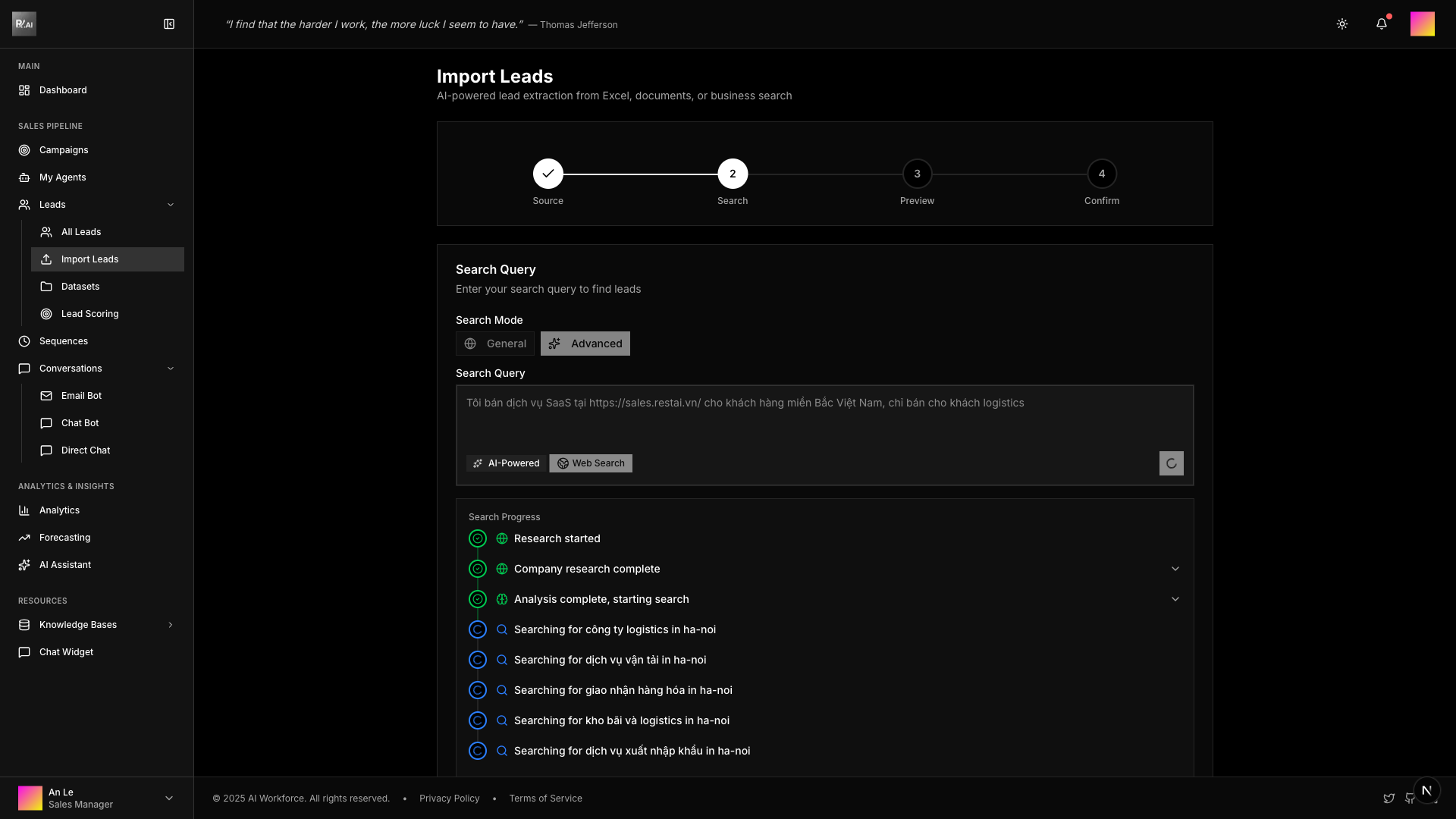
Task: Open the Twitter link icon in footer
Action: point(1389,799)
